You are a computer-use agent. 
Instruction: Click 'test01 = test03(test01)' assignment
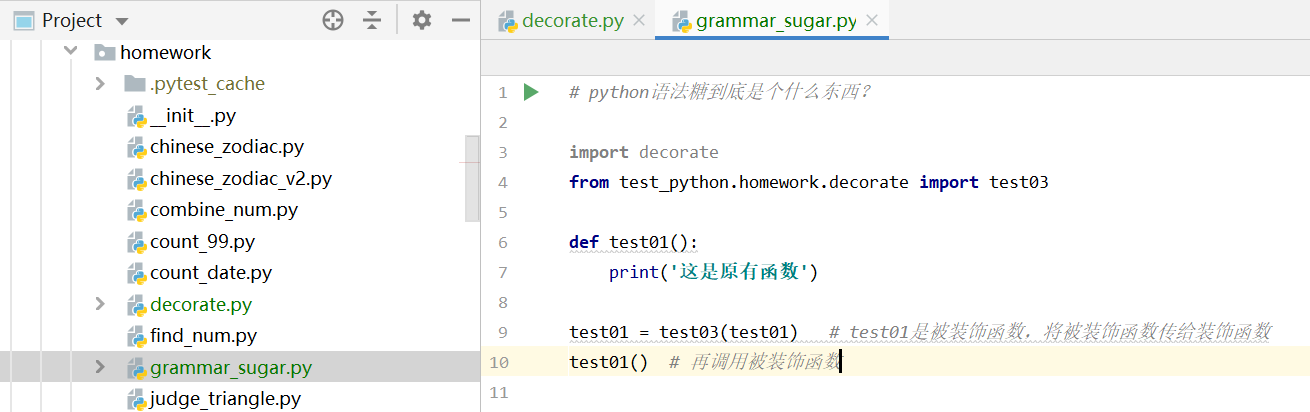pos(683,332)
